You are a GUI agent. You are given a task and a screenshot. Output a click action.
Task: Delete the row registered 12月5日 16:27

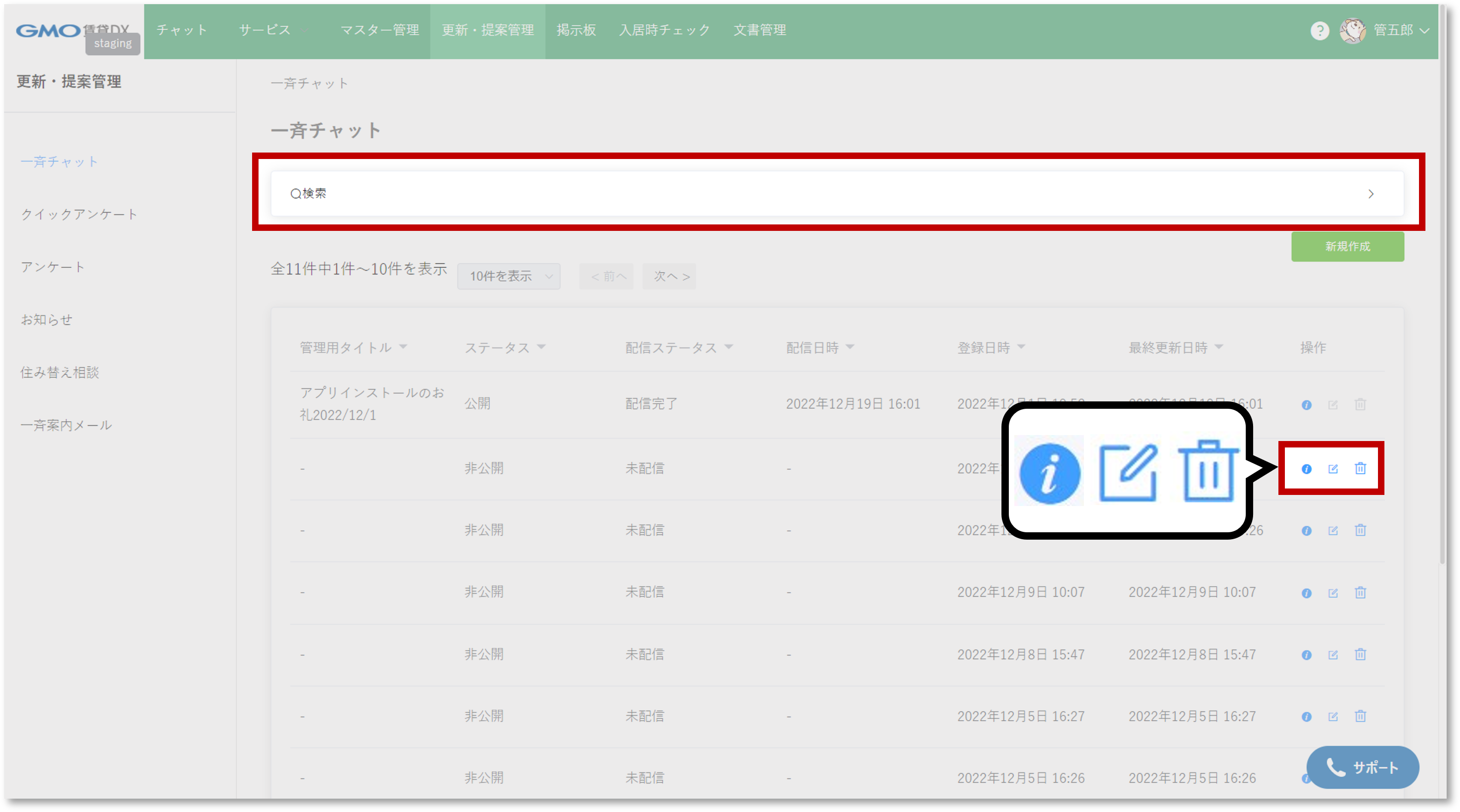1360,716
